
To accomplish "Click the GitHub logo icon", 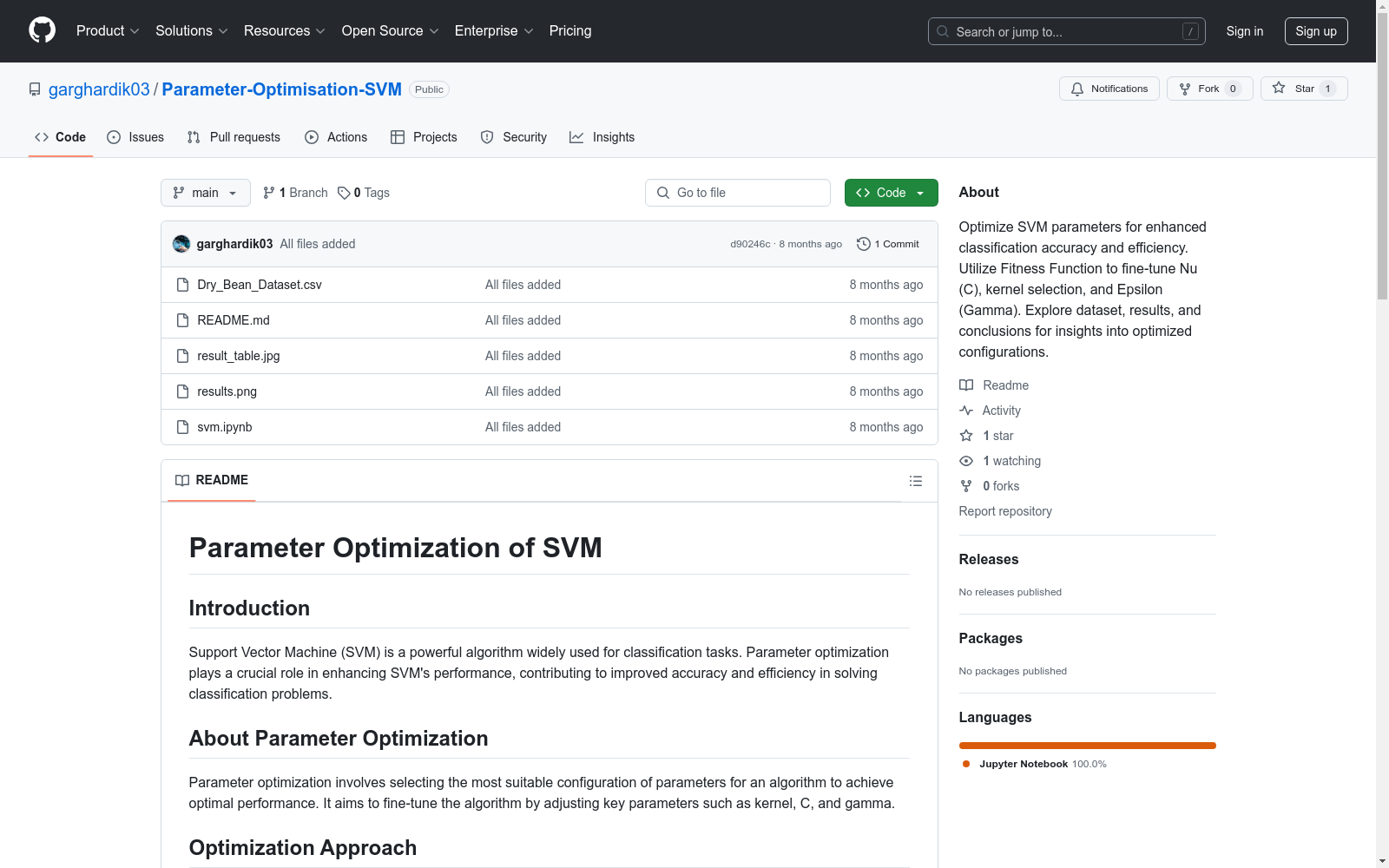I will 42,30.
